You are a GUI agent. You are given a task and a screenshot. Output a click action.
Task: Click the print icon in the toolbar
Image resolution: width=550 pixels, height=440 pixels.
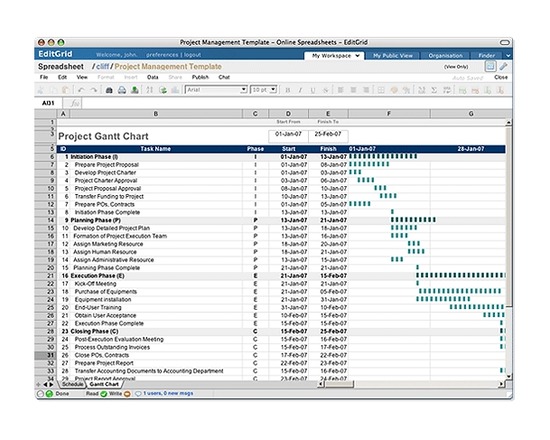(x=122, y=90)
